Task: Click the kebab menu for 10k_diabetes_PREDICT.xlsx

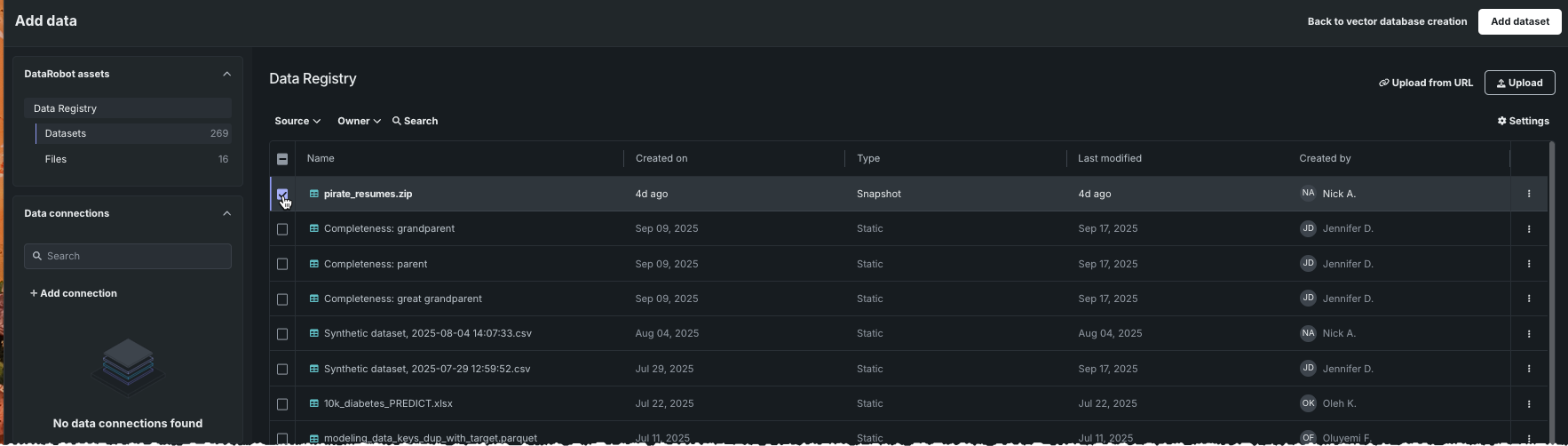Action: coord(1528,404)
